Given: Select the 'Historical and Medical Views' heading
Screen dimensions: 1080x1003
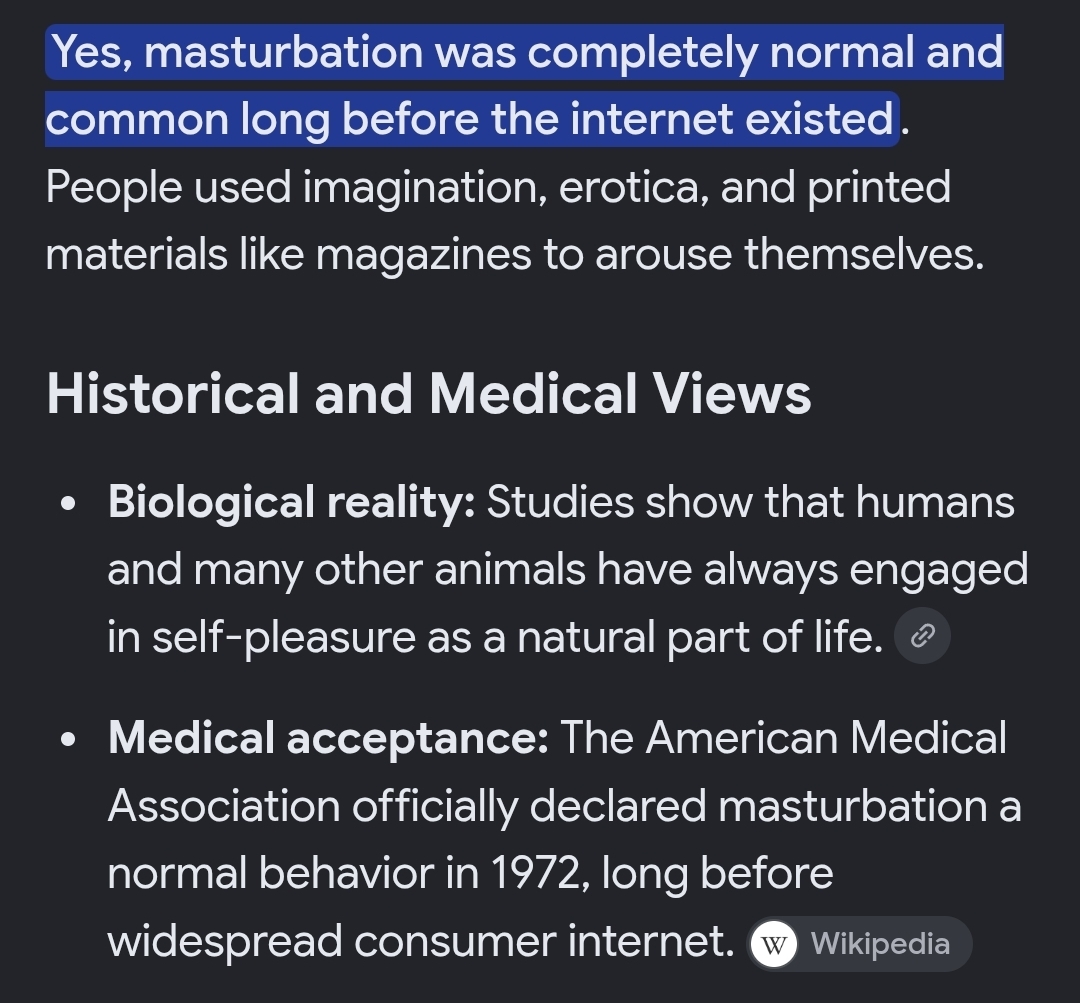Looking at the screenshot, I should pos(428,394).
